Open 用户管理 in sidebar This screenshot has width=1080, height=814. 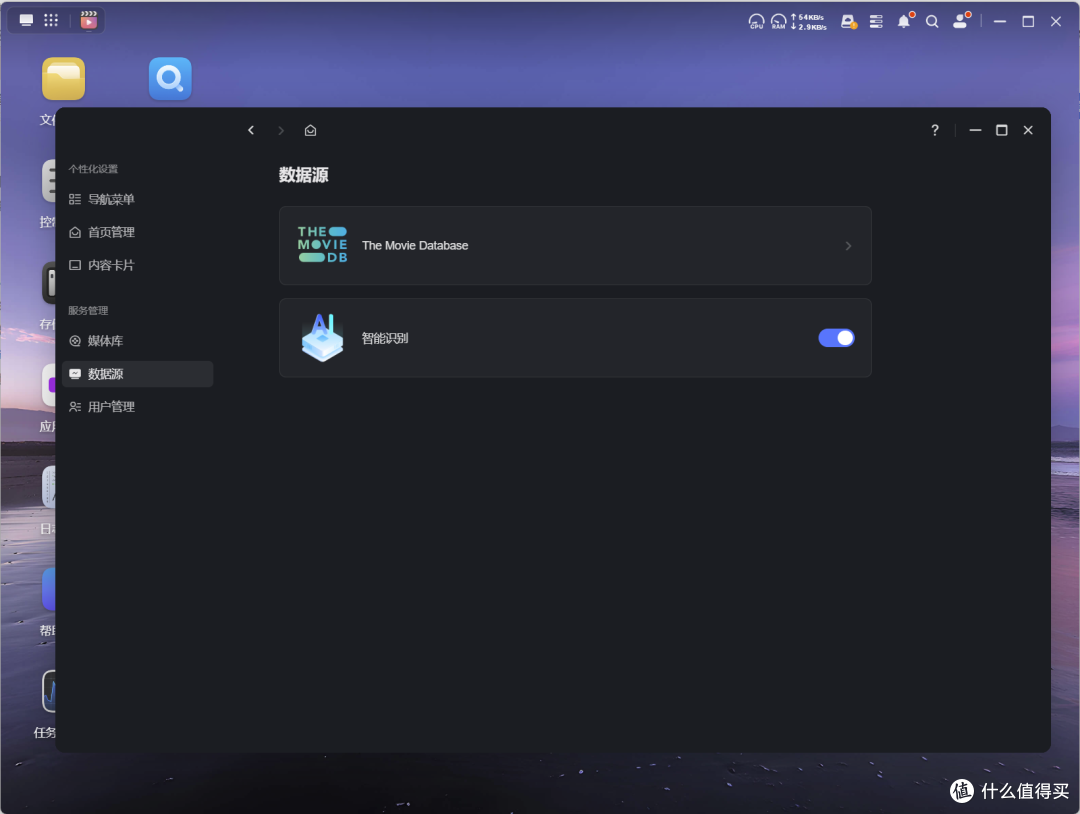(x=138, y=407)
